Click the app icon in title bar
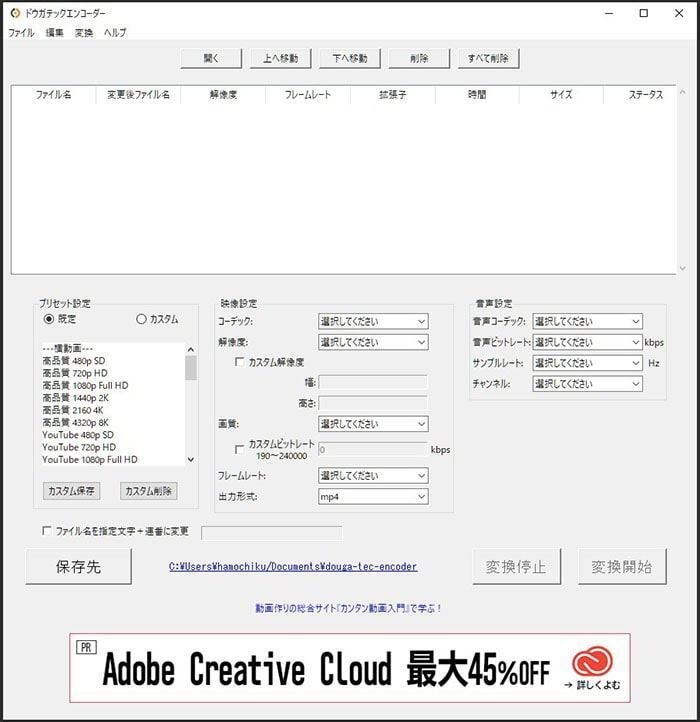This screenshot has width=700, height=722. click(15, 13)
